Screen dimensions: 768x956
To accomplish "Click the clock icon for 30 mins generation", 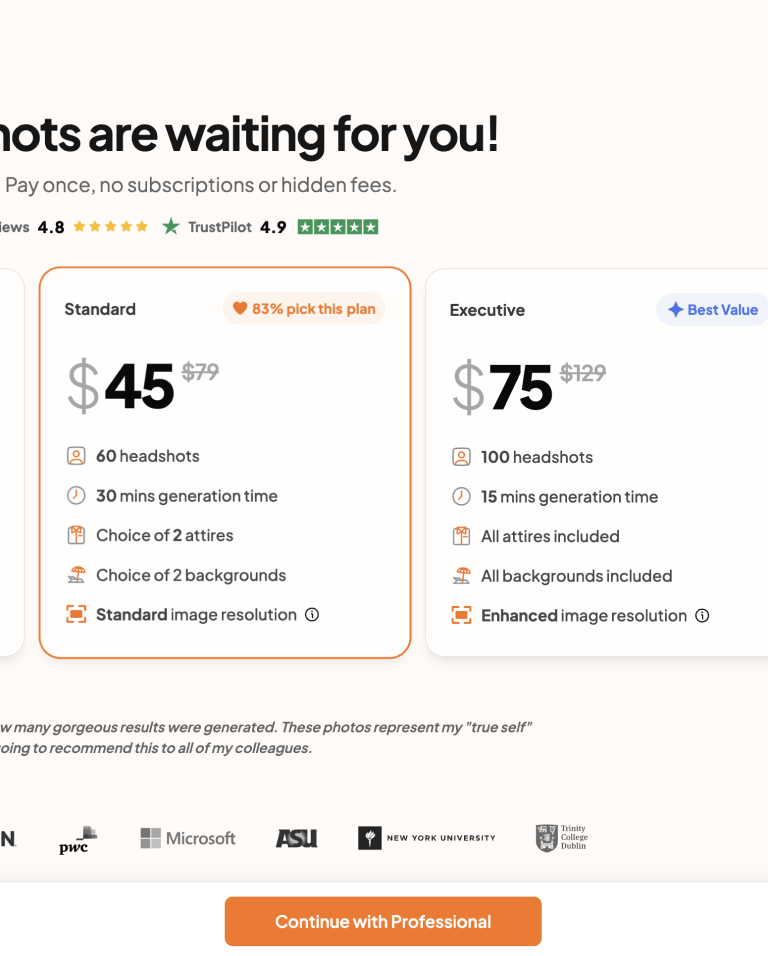I will tap(76, 496).
